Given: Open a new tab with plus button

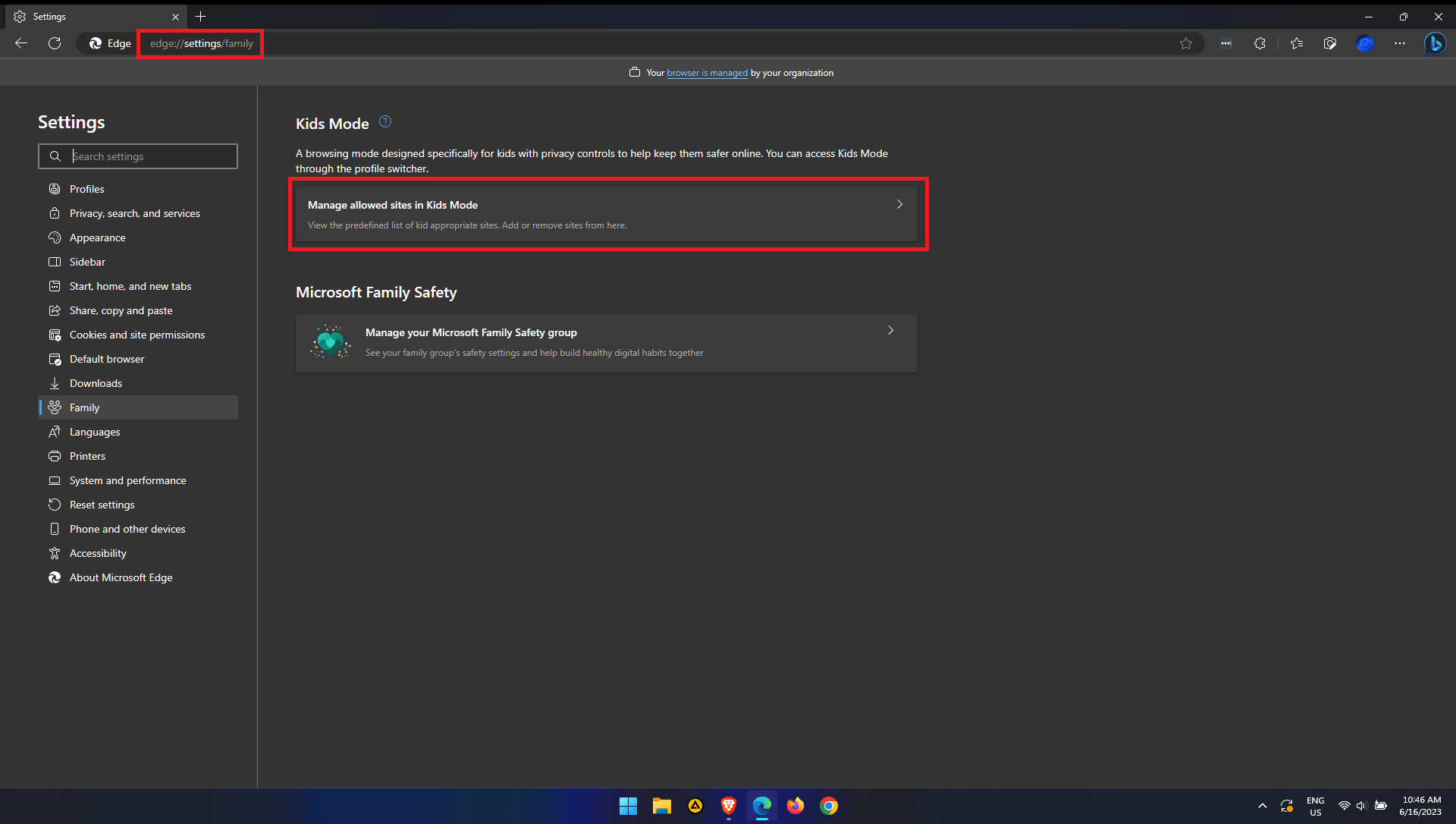Looking at the screenshot, I should [x=201, y=16].
